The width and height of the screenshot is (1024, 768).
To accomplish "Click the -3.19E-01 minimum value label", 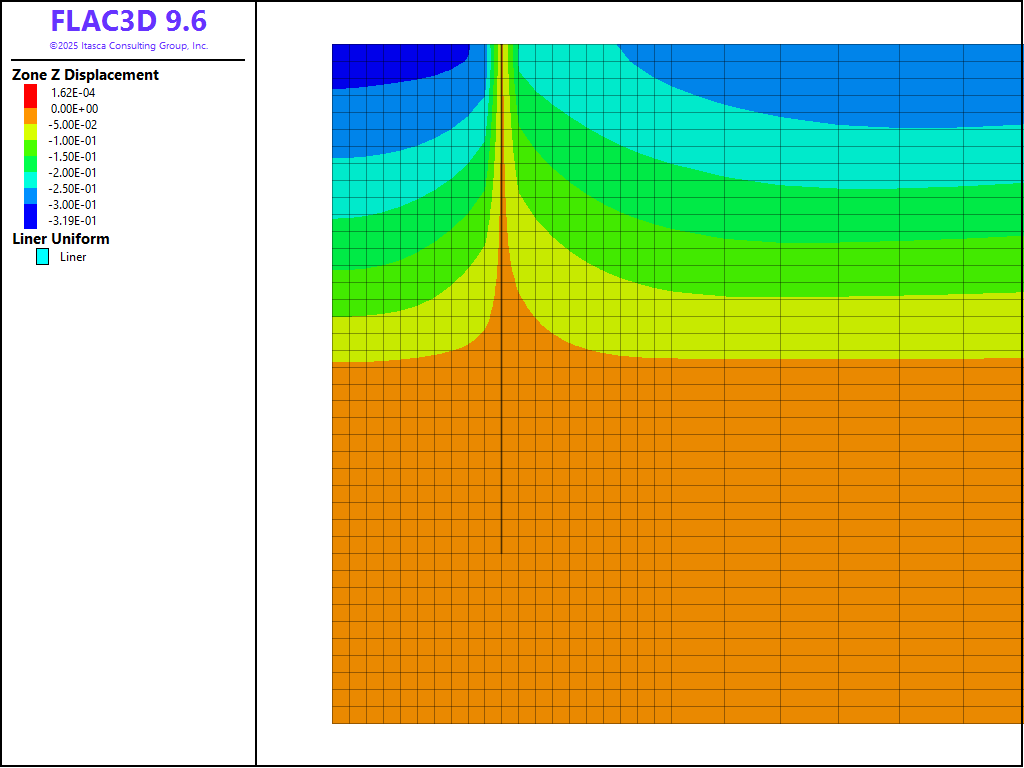I will pos(73,221).
